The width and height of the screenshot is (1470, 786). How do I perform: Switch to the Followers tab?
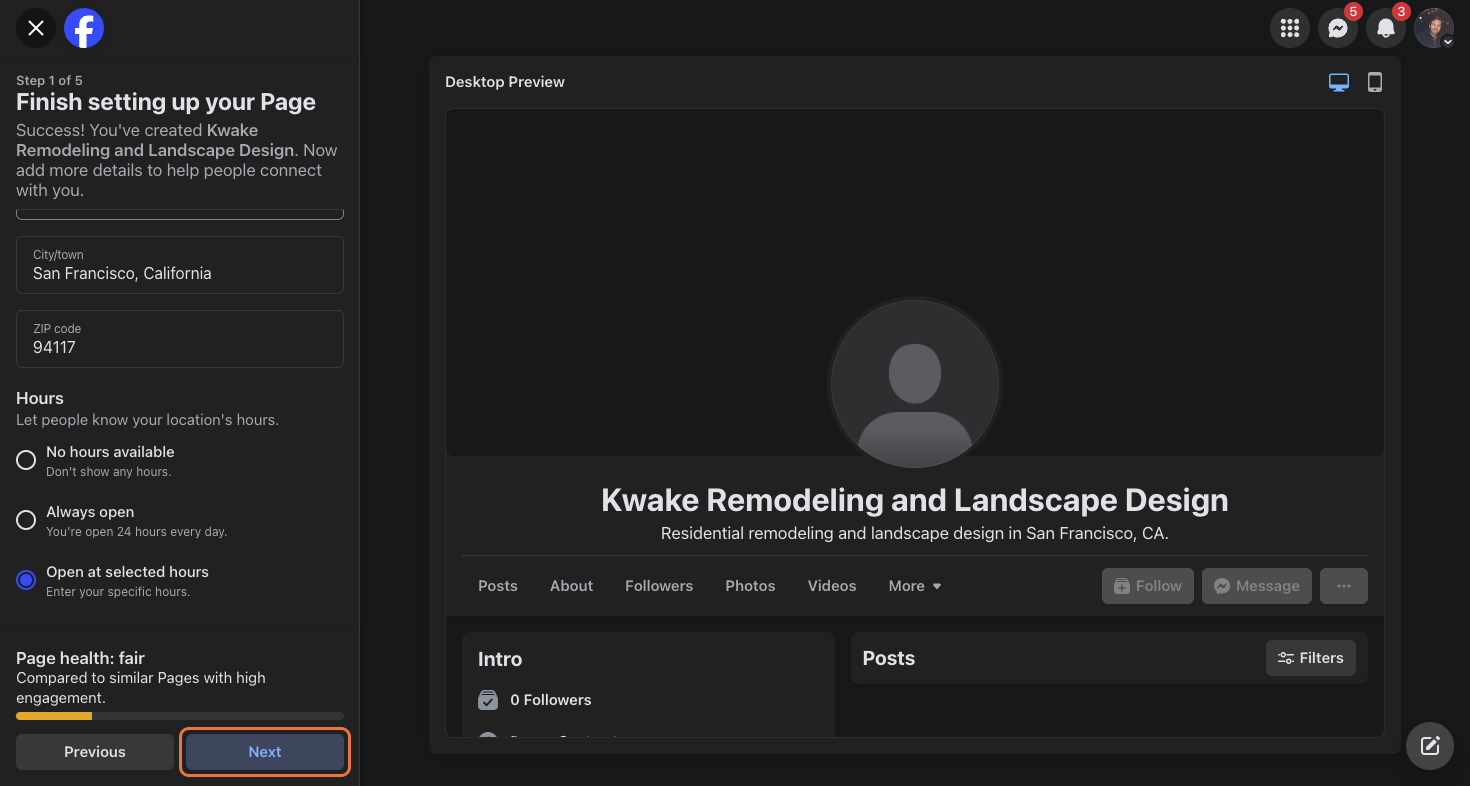(x=659, y=586)
